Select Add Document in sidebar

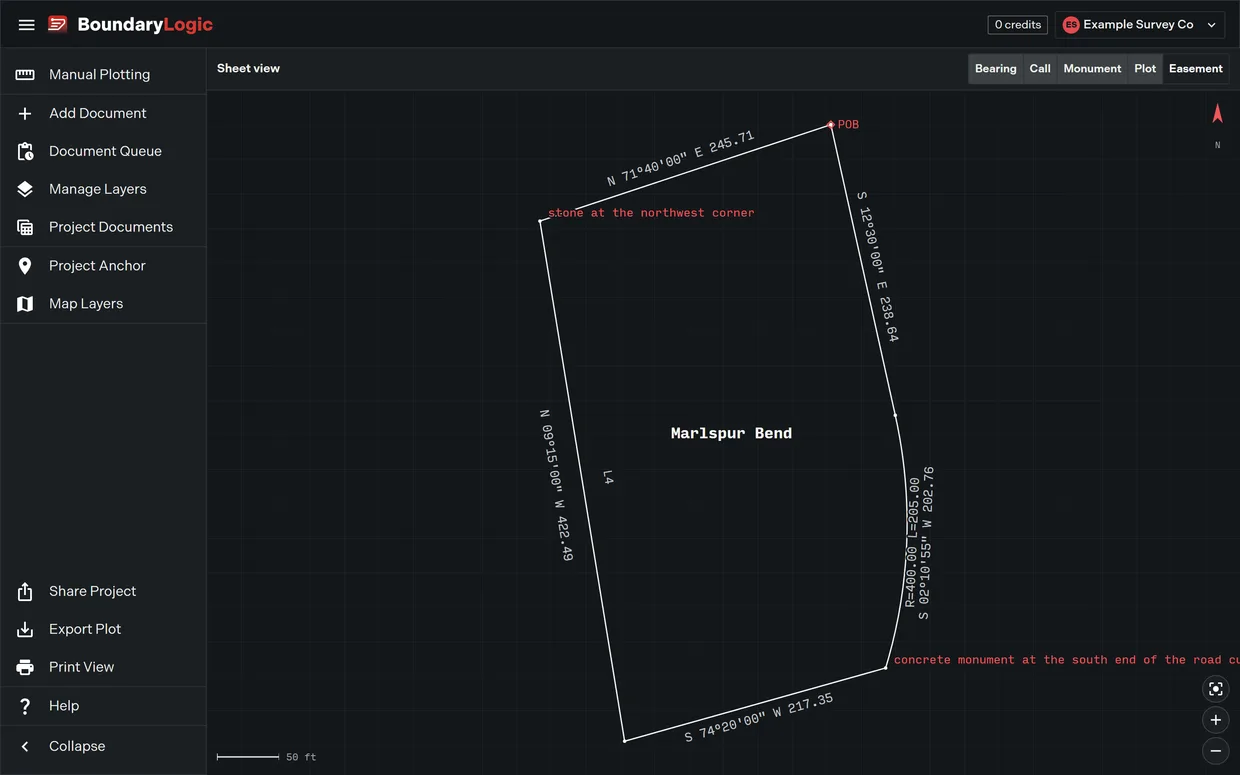pyautogui.click(x=103, y=114)
